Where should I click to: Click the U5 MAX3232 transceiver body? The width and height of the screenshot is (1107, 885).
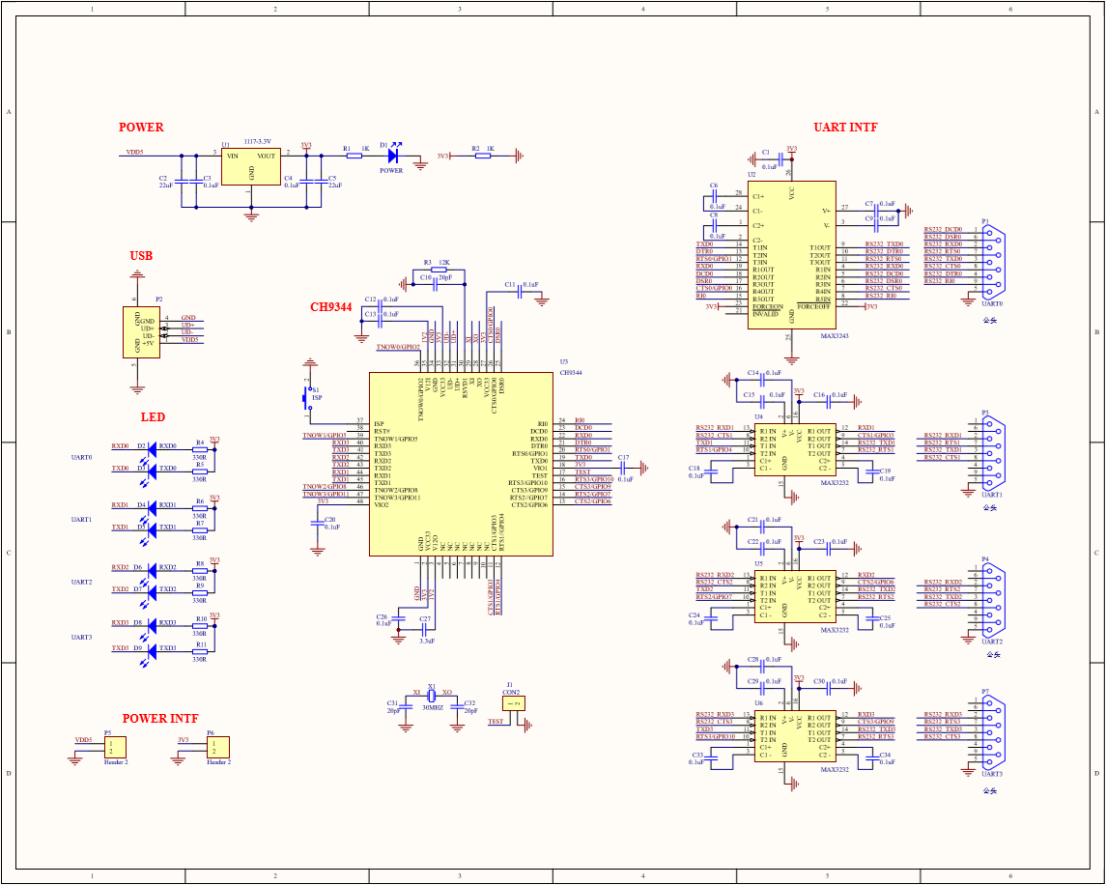(x=795, y=596)
